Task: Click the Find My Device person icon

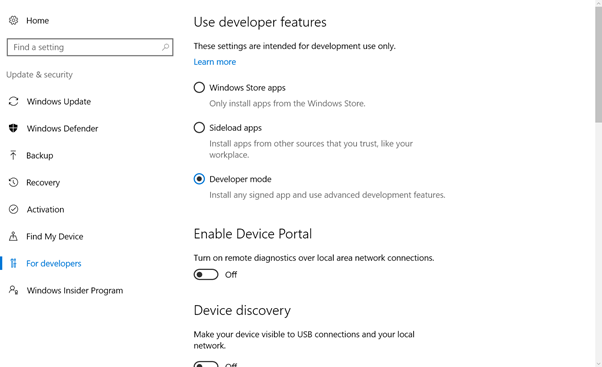Action: pyautogui.click(x=13, y=236)
